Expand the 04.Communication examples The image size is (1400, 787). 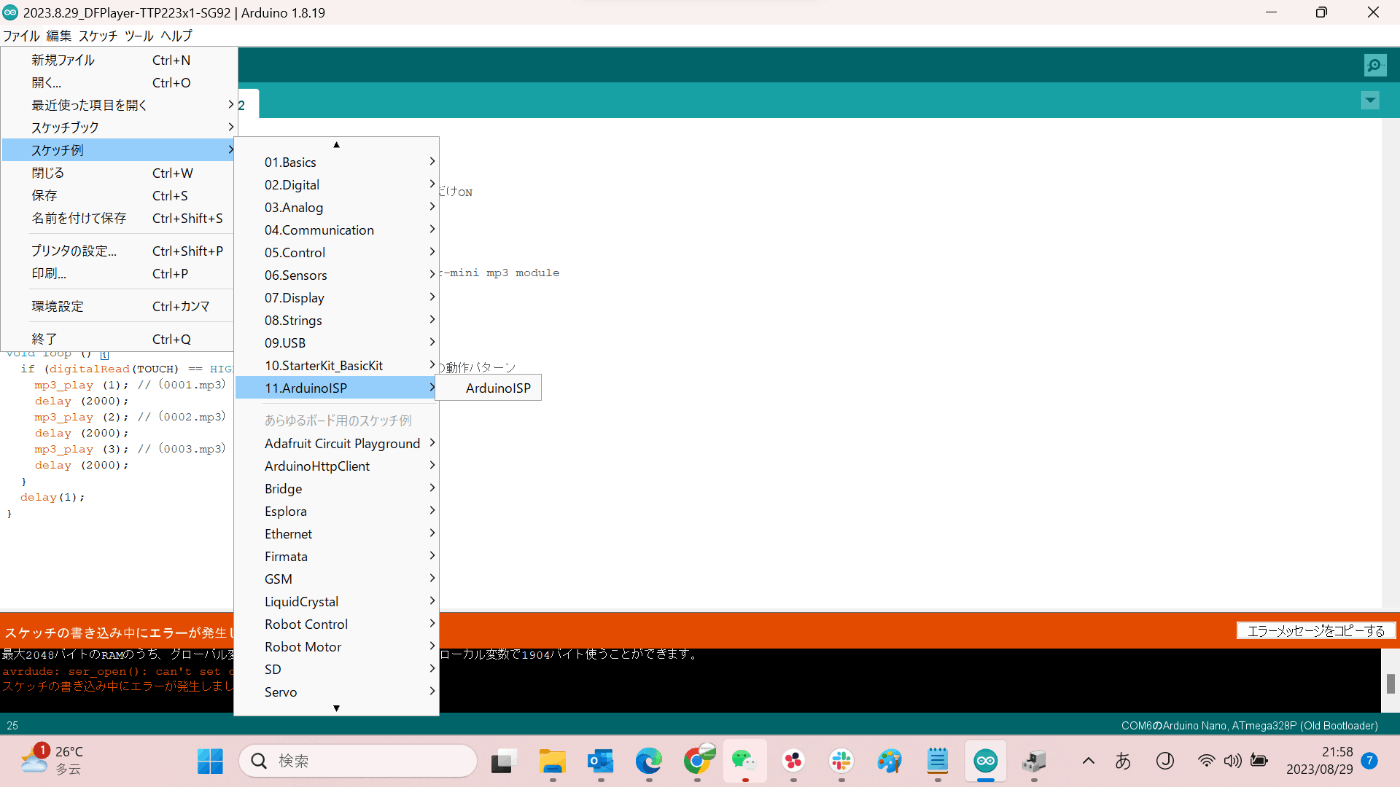pyautogui.click(x=336, y=230)
